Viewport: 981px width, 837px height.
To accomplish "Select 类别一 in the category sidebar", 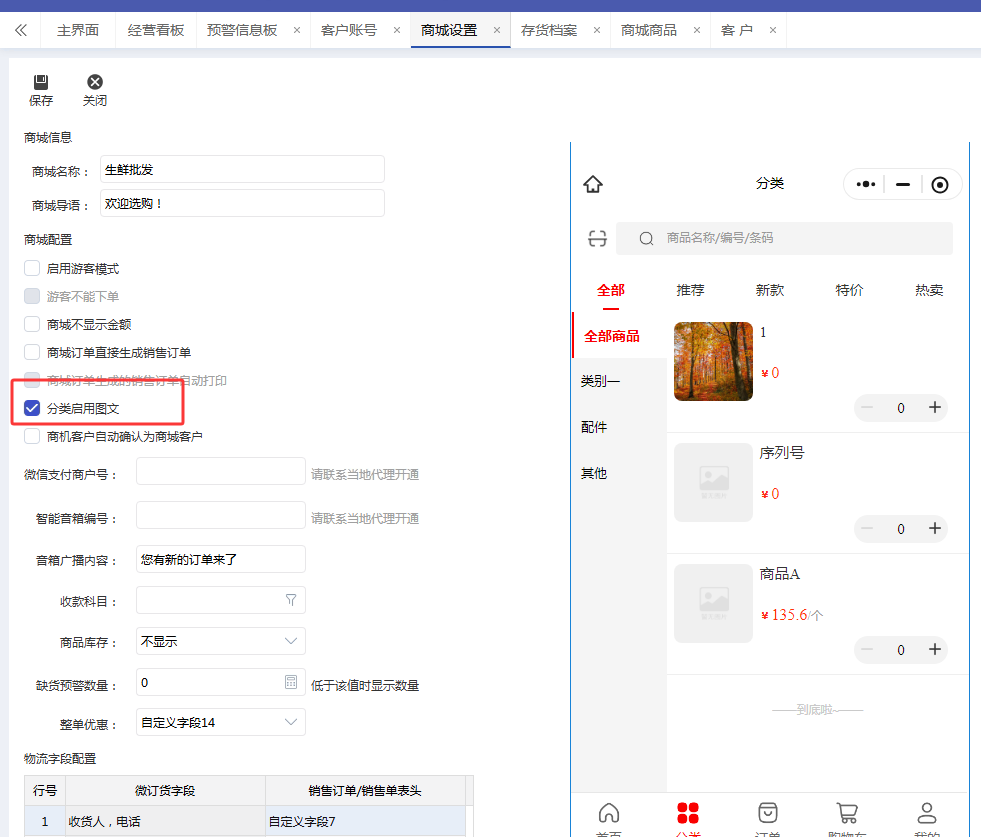I will (601, 381).
